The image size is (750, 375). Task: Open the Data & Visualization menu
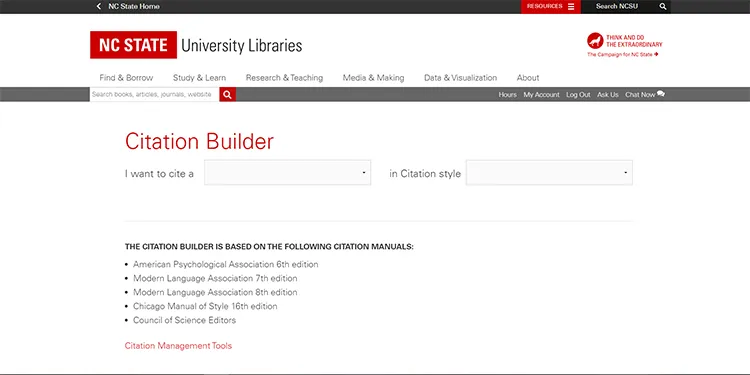(x=461, y=77)
